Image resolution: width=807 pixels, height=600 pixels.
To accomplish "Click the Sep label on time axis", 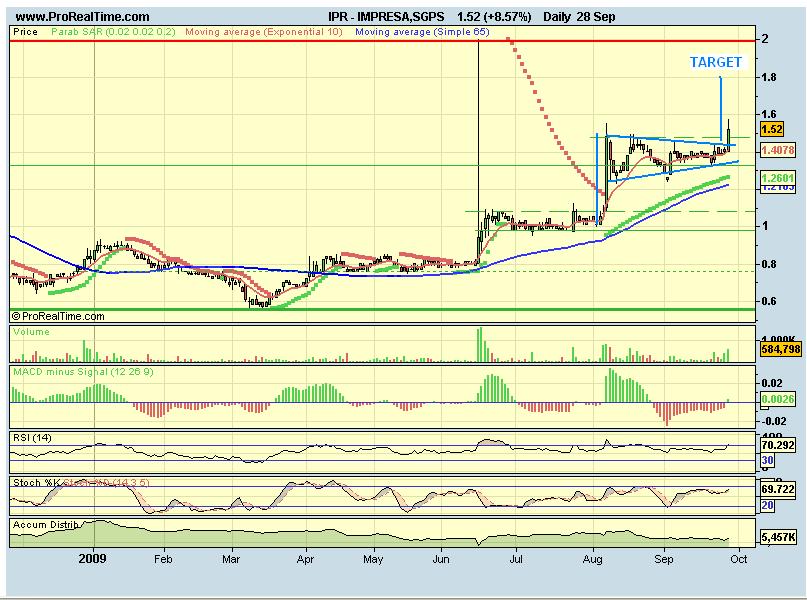I will pyautogui.click(x=664, y=559).
